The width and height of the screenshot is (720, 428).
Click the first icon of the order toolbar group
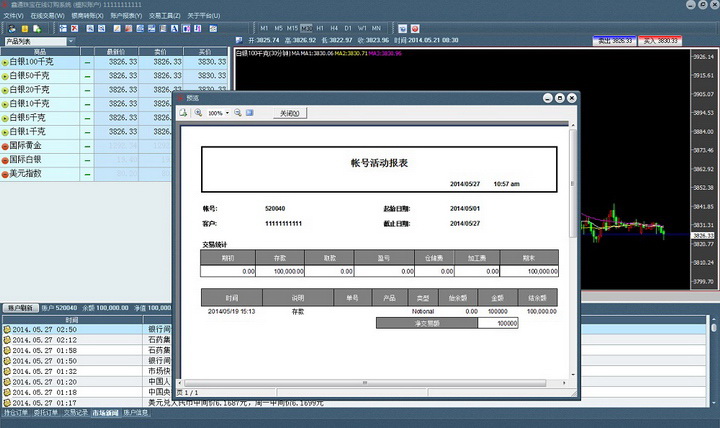[x=63, y=28]
